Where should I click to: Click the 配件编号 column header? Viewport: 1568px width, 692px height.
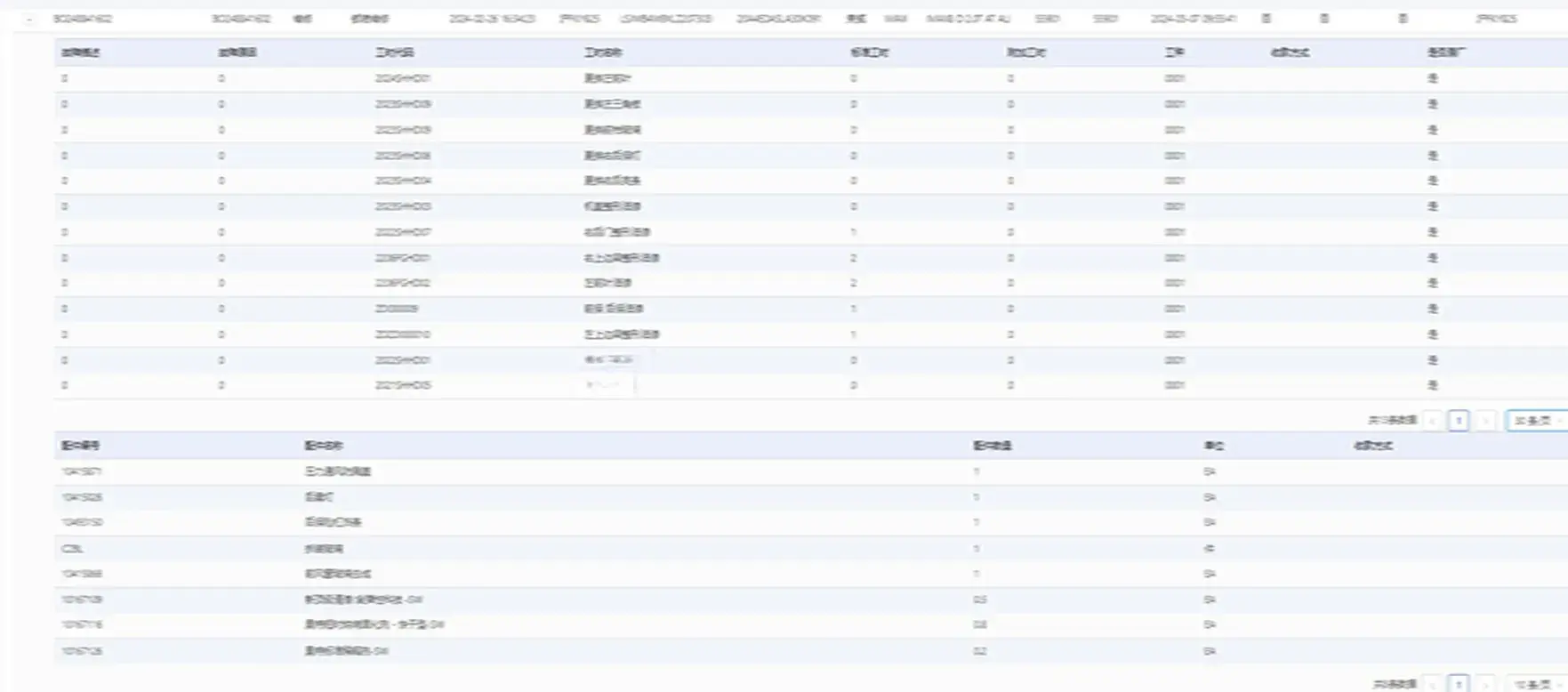click(x=80, y=446)
